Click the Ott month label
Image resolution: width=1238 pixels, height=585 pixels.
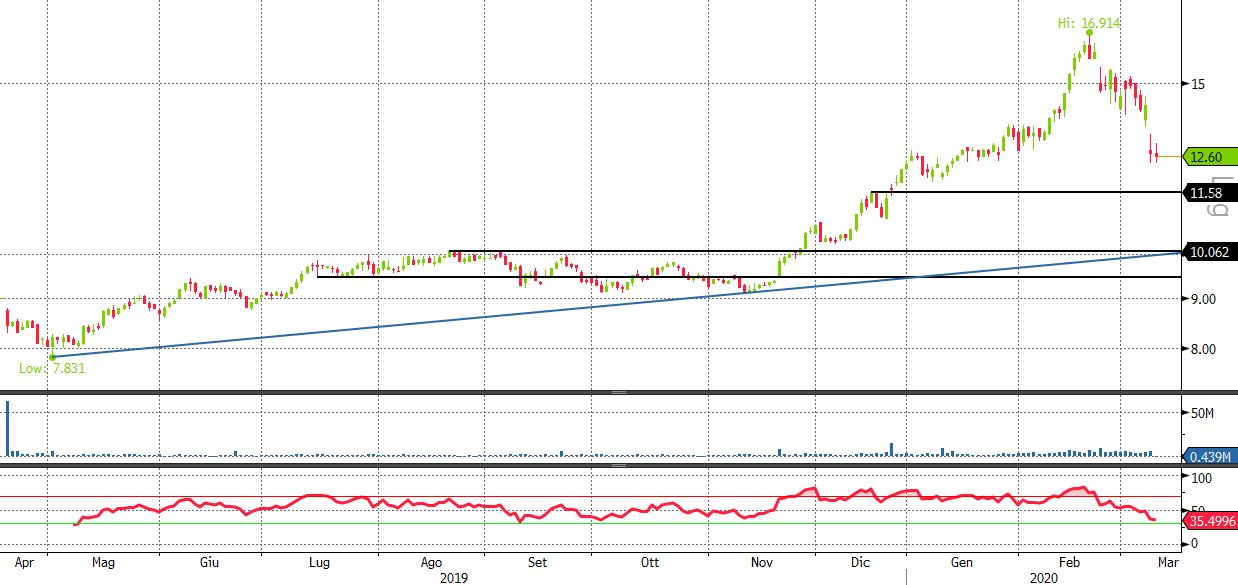(648, 562)
